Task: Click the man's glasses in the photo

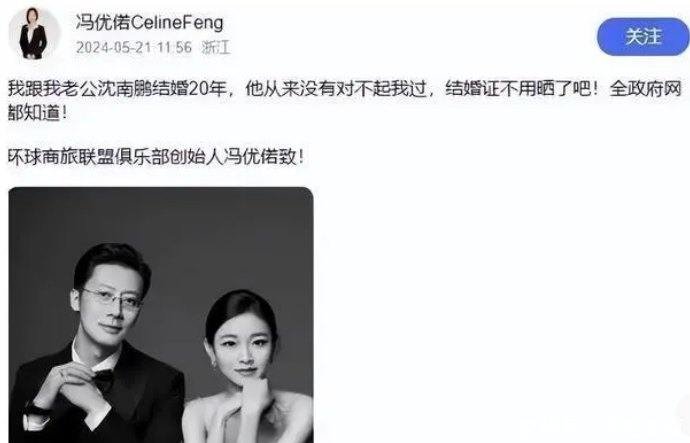Action: pyautogui.click(x=112, y=298)
